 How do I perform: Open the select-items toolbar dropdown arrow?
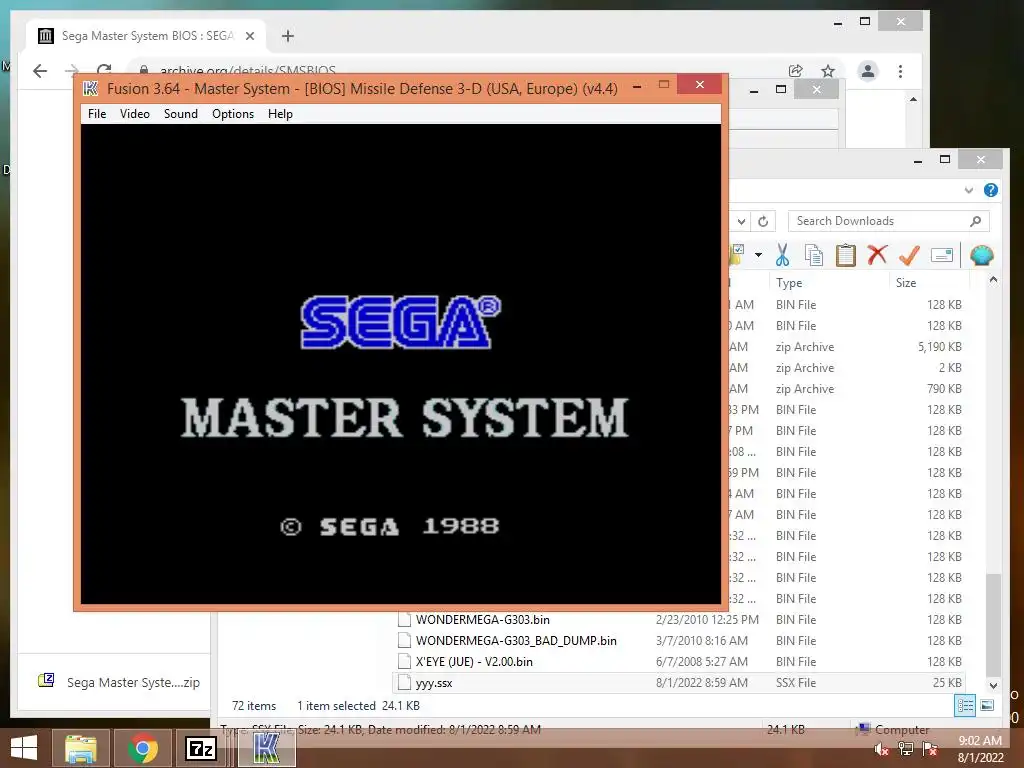click(758, 255)
